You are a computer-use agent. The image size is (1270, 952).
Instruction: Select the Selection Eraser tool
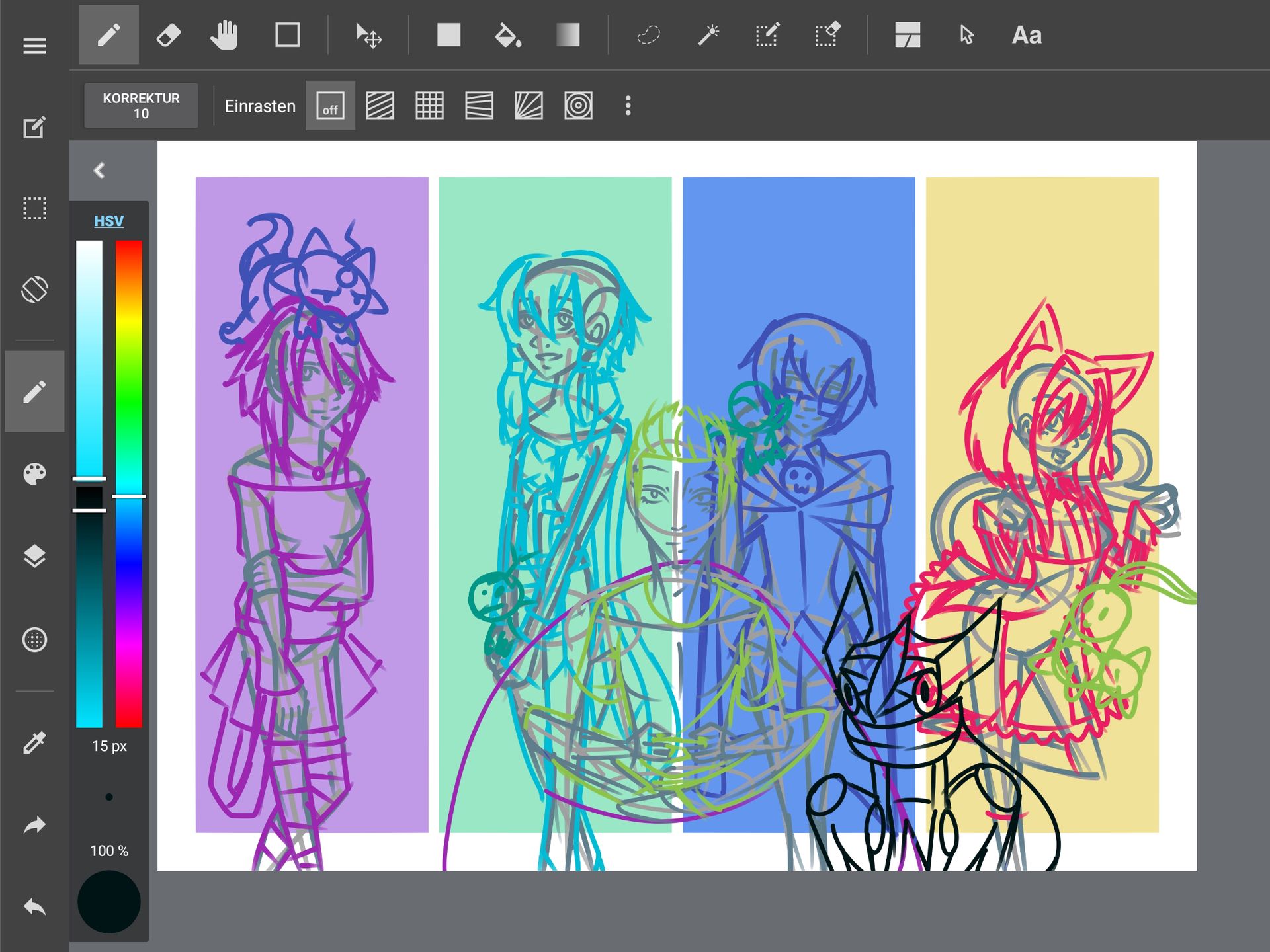(x=827, y=35)
